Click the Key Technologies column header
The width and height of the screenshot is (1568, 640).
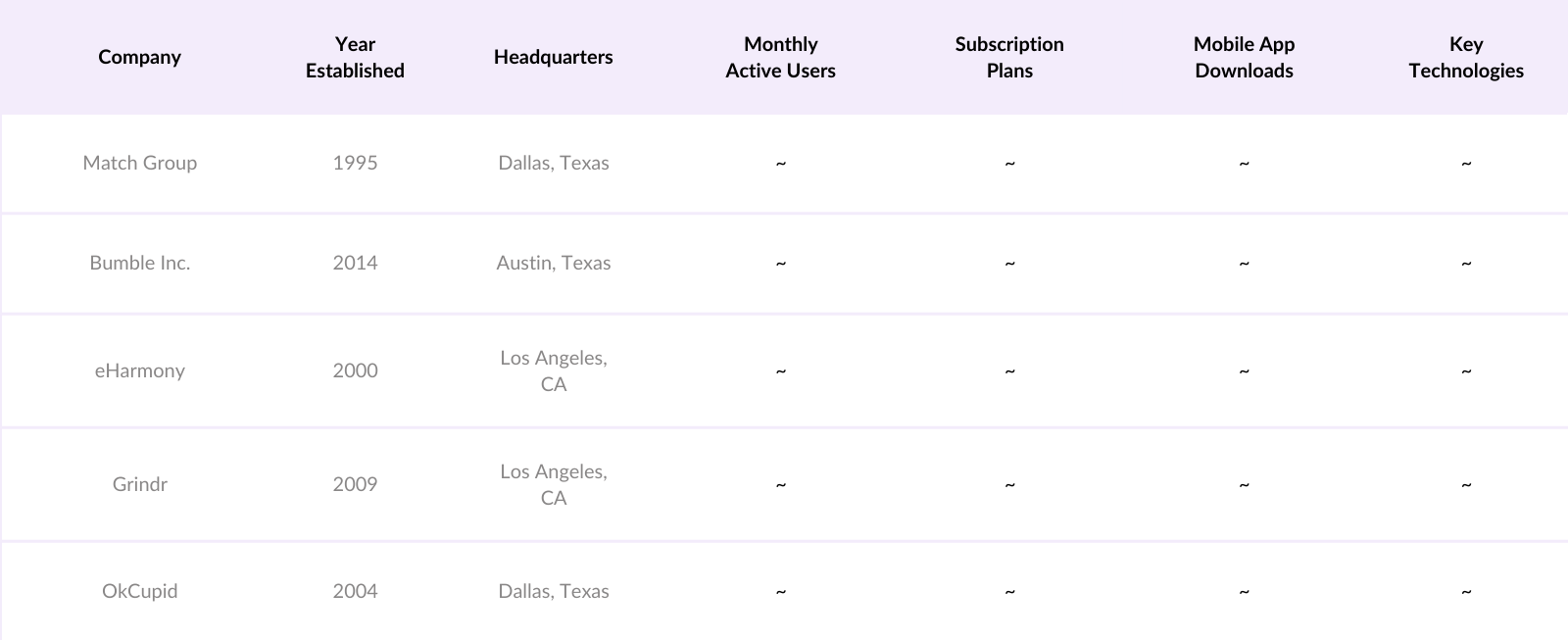pyautogui.click(x=1465, y=57)
